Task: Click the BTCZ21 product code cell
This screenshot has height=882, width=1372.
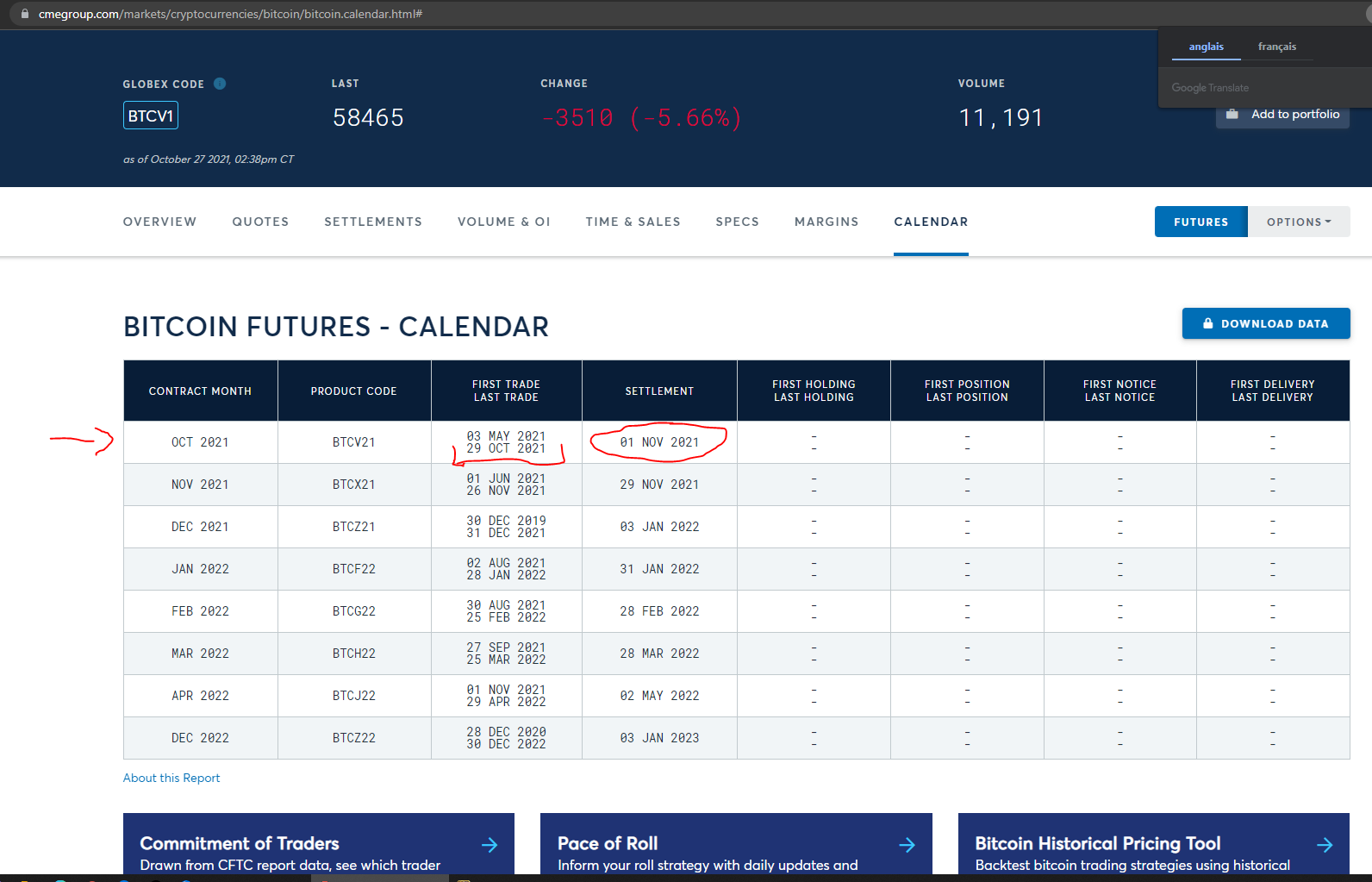Action: (354, 527)
